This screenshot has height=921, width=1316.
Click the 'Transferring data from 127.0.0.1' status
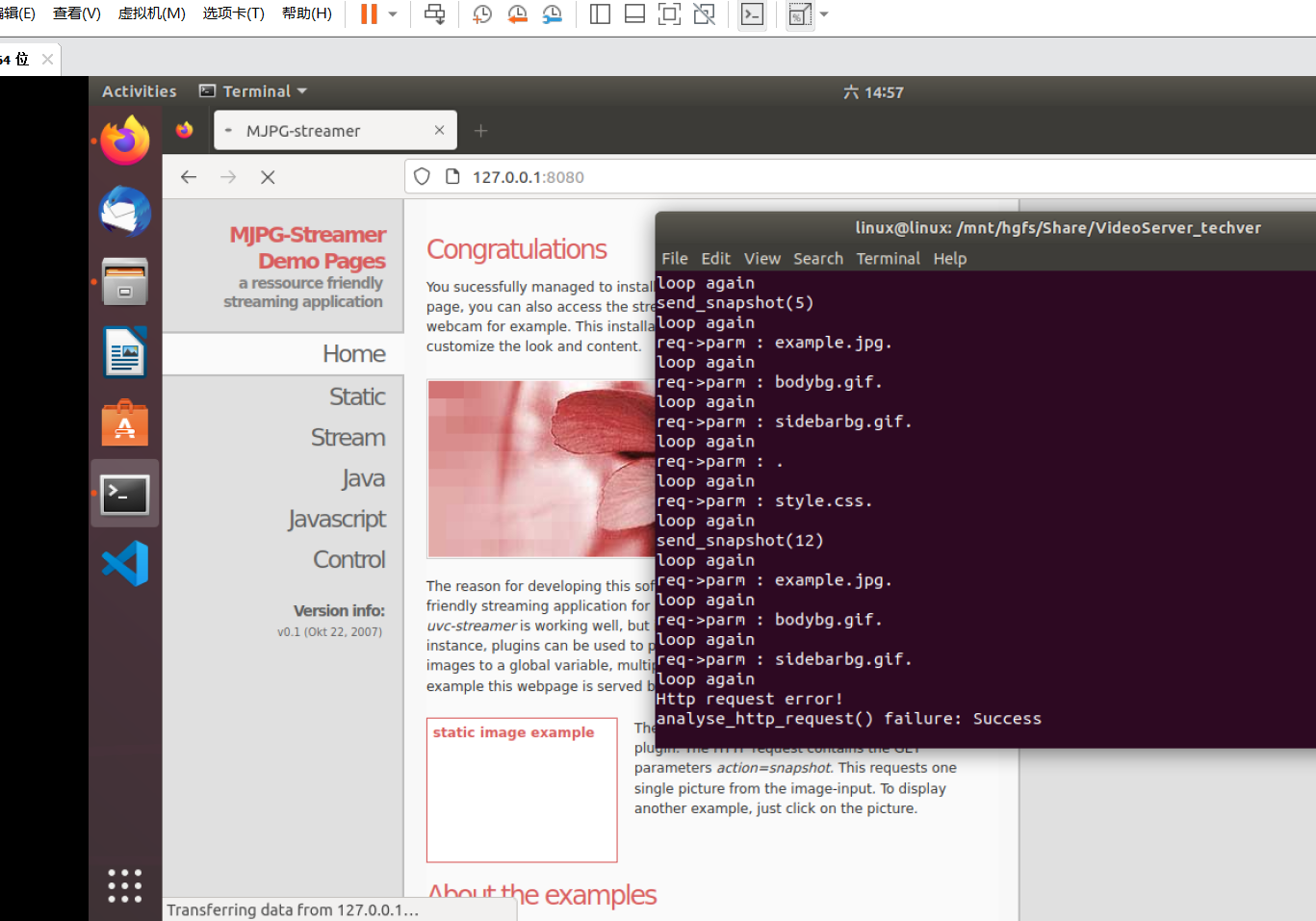293,910
